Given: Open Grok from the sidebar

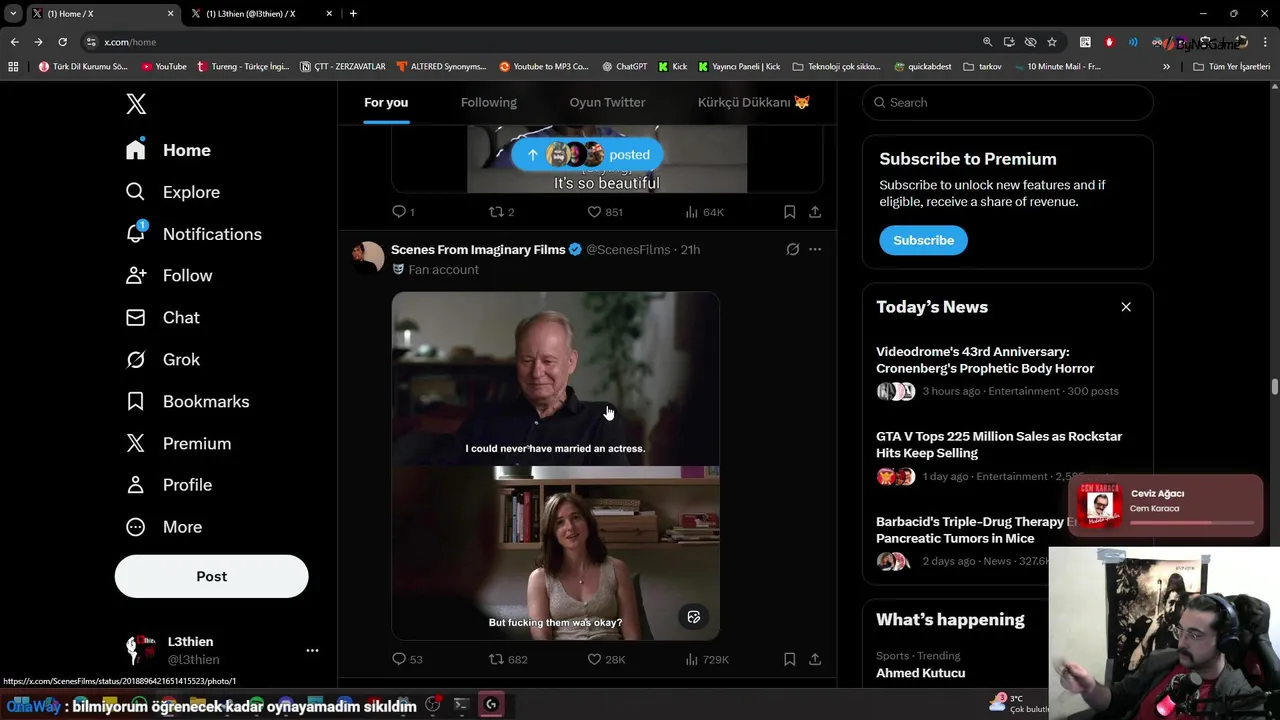Looking at the screenshot, I should pos(162,360).
